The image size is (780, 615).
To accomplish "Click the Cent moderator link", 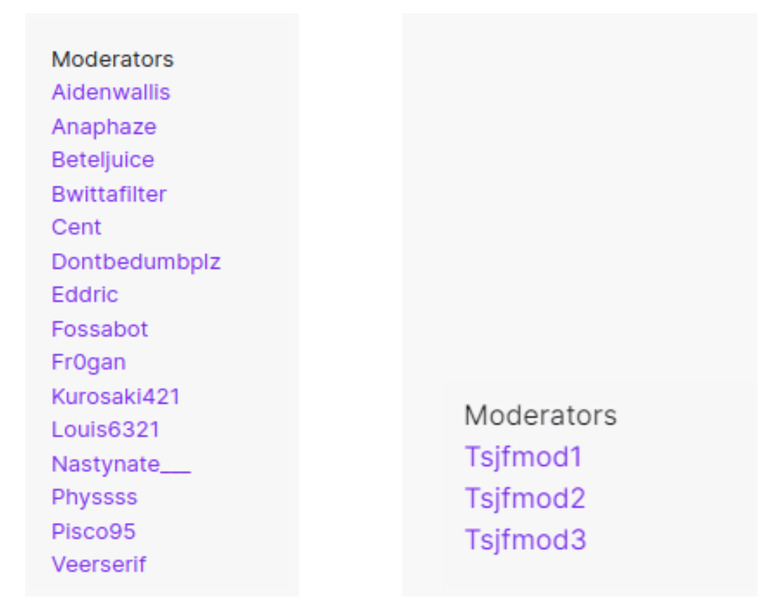I will click(77, 227).
